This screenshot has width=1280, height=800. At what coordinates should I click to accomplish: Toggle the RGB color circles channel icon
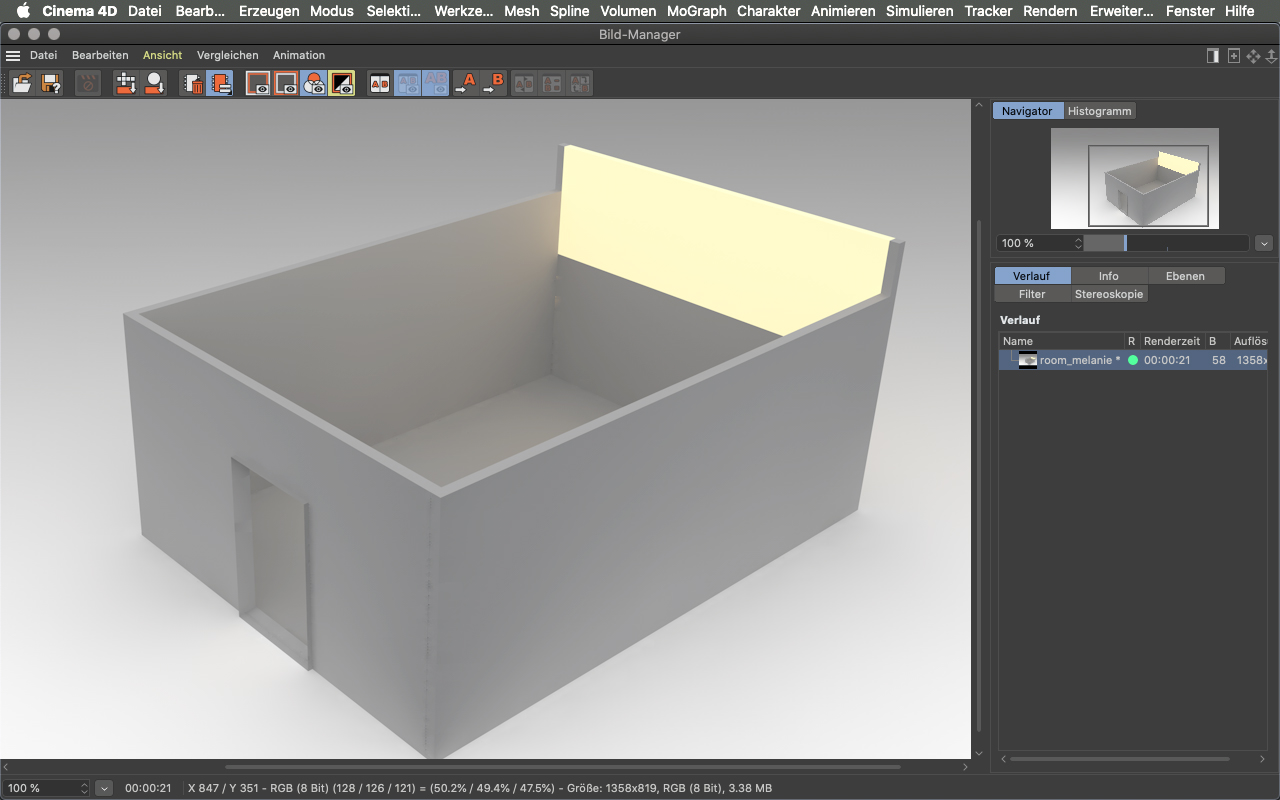pos(314,84)
